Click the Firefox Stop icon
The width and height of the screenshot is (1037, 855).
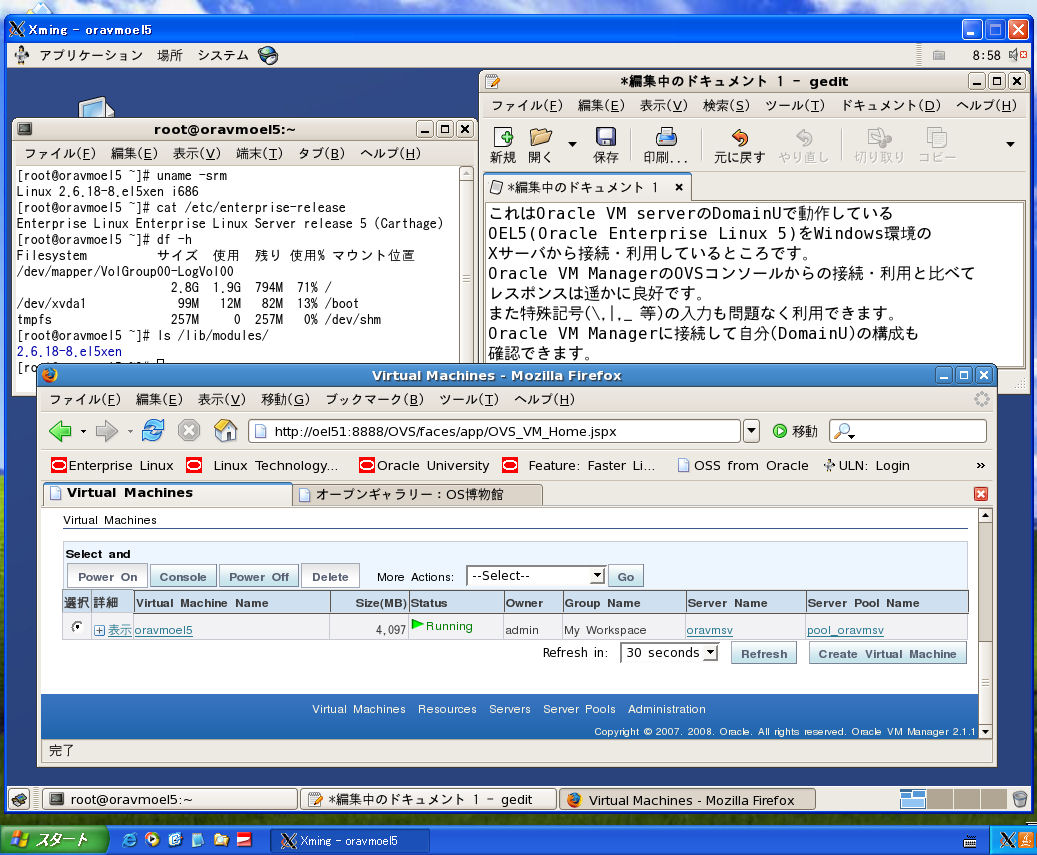pos(188,430)
